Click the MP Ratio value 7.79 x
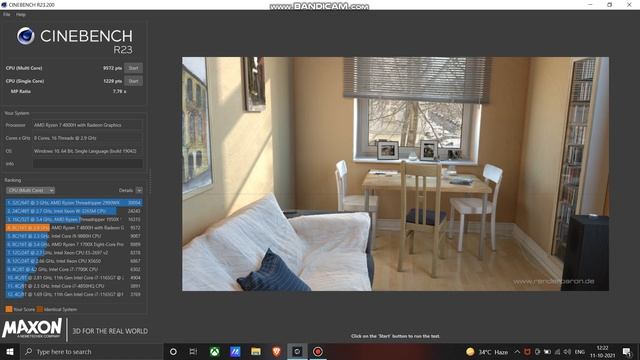Viewport: 640px width, 360px height. click(120, 91)
